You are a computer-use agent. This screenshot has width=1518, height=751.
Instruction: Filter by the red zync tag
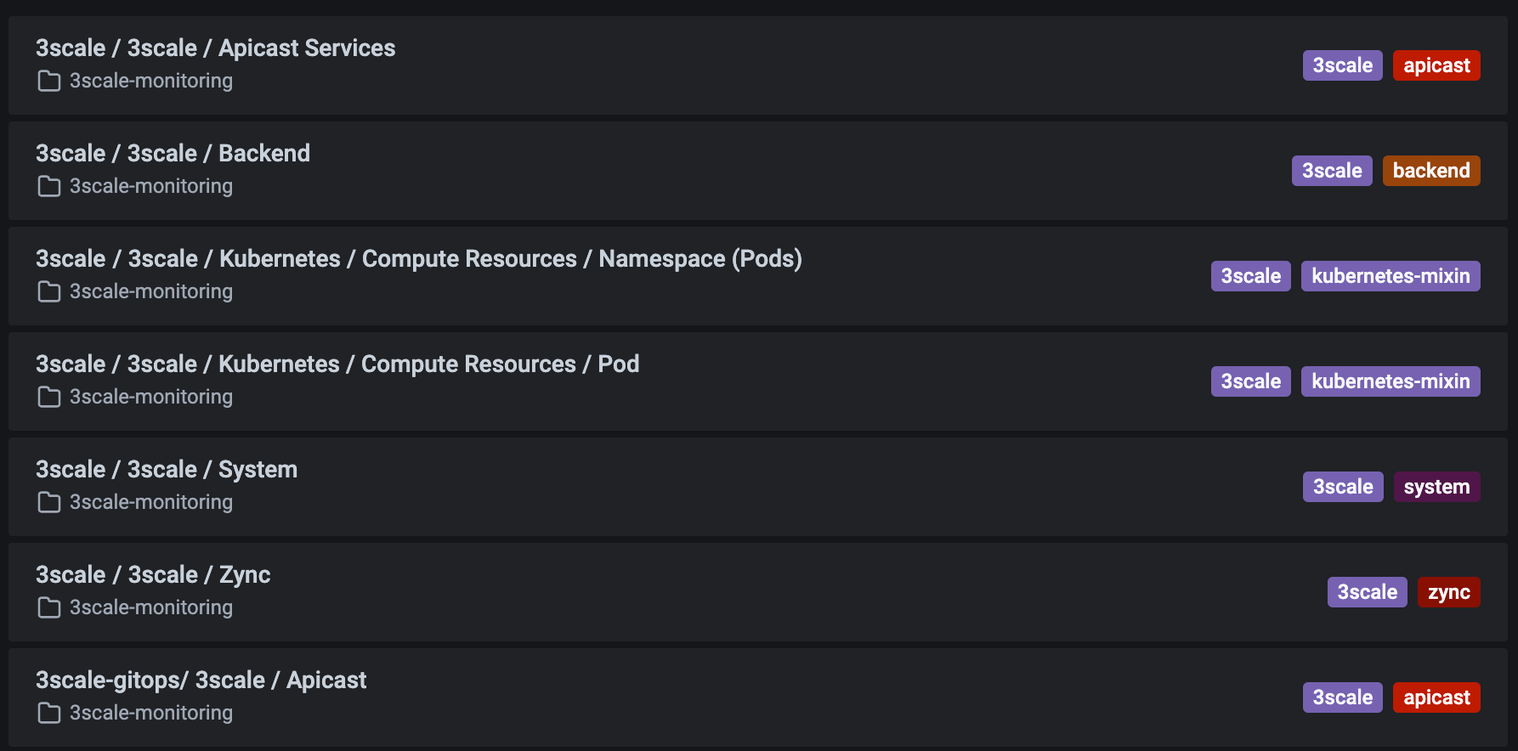pos(1448,592)
